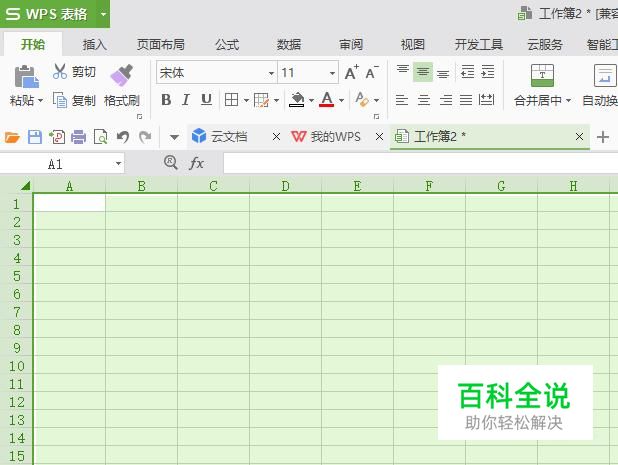The width and height of the screenshot is (618, 465).
Task: Switch to the 云文档 document tab
Action: pyautogui.click(x=228, y=137)
